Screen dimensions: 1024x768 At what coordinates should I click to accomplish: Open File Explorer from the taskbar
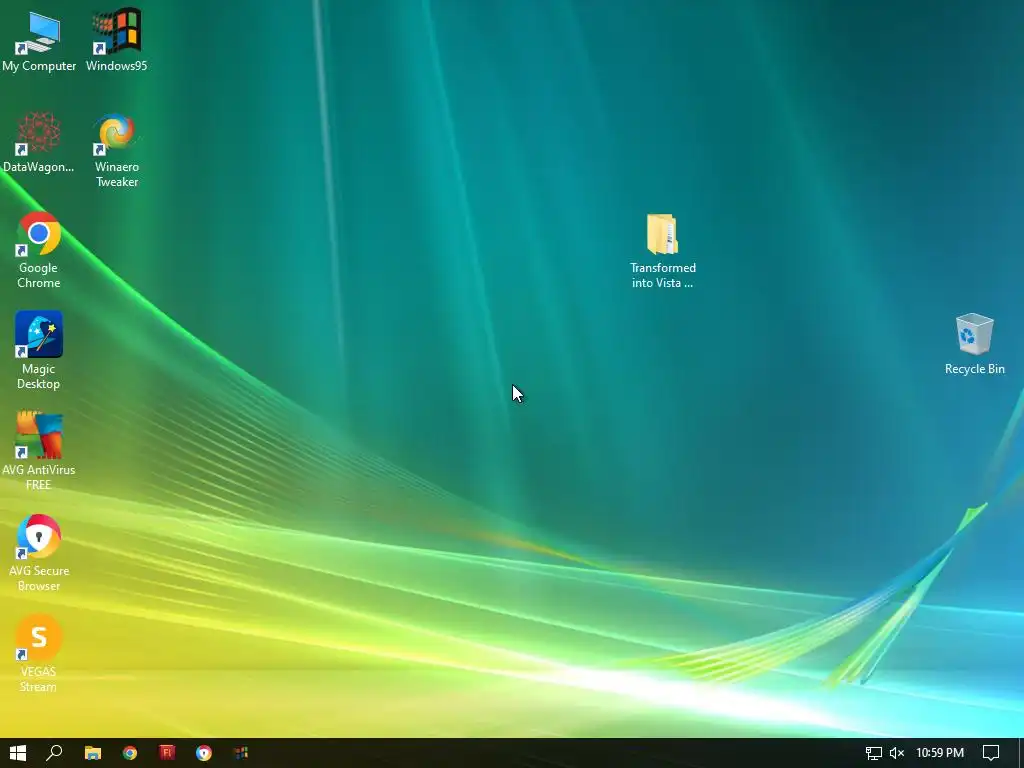tap(93, 753)
